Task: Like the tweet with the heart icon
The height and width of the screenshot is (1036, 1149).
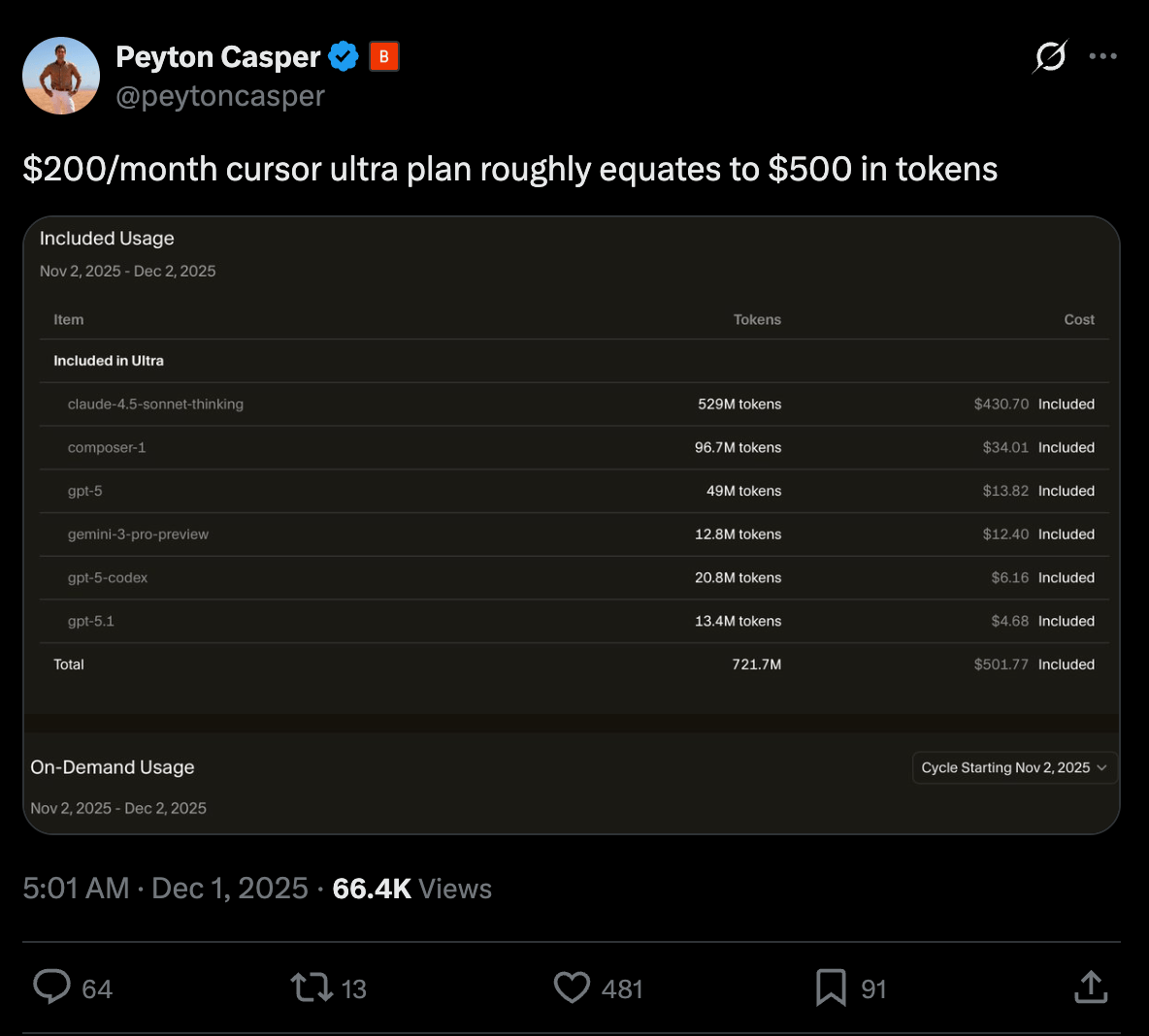Action: (572, 987)
